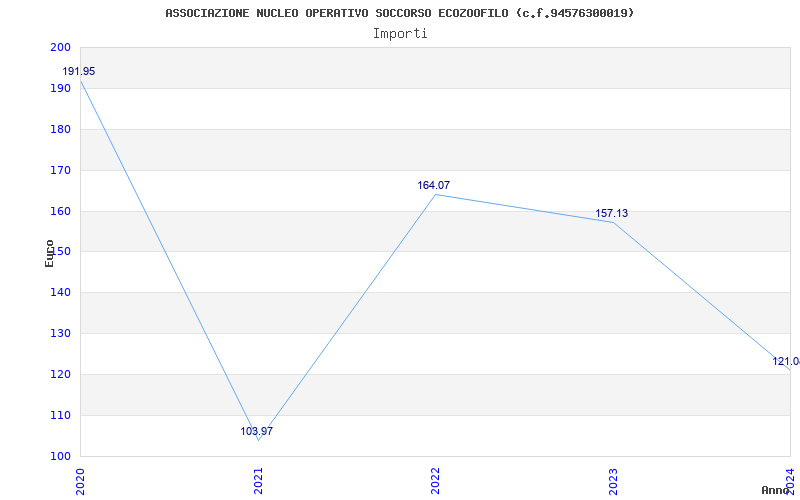
Task: Click the chart title ASSOCIAZIONE NUCLEO OPERATIVO SOCCORSO ECOZOOFILO
Action: (399, 13)
